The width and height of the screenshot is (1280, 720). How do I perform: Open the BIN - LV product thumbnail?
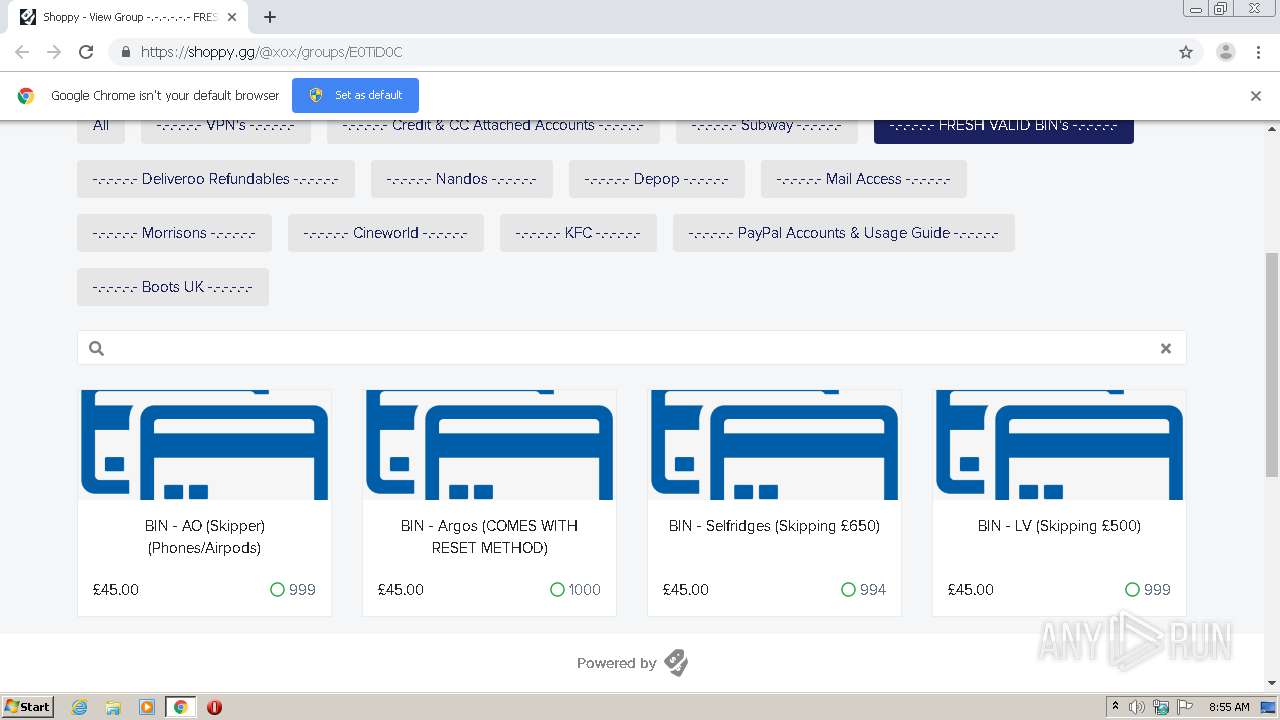coord(1060,445)
